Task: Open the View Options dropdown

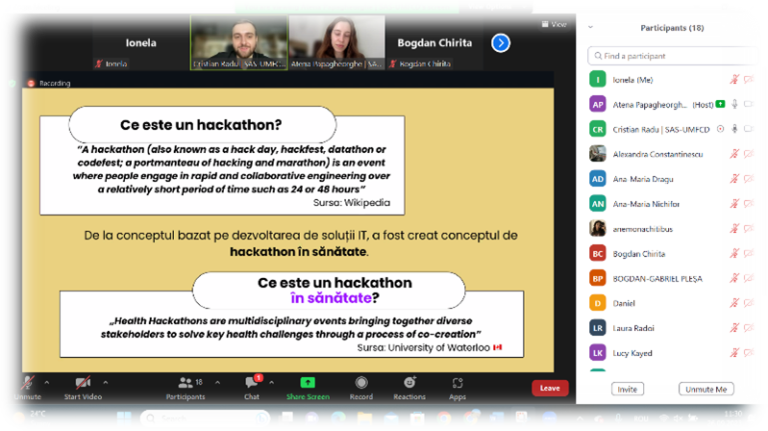Action: pos(494,6)
